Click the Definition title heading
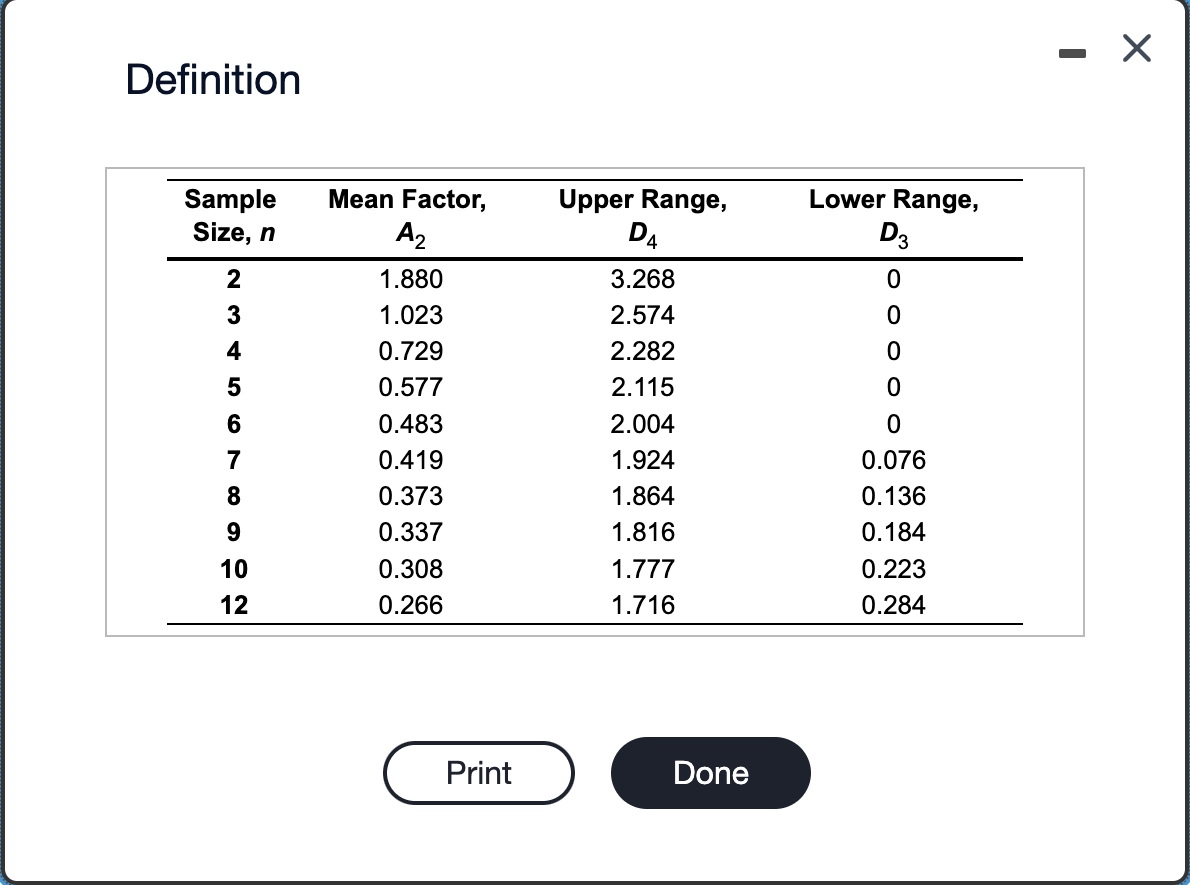 pos(213,79)
